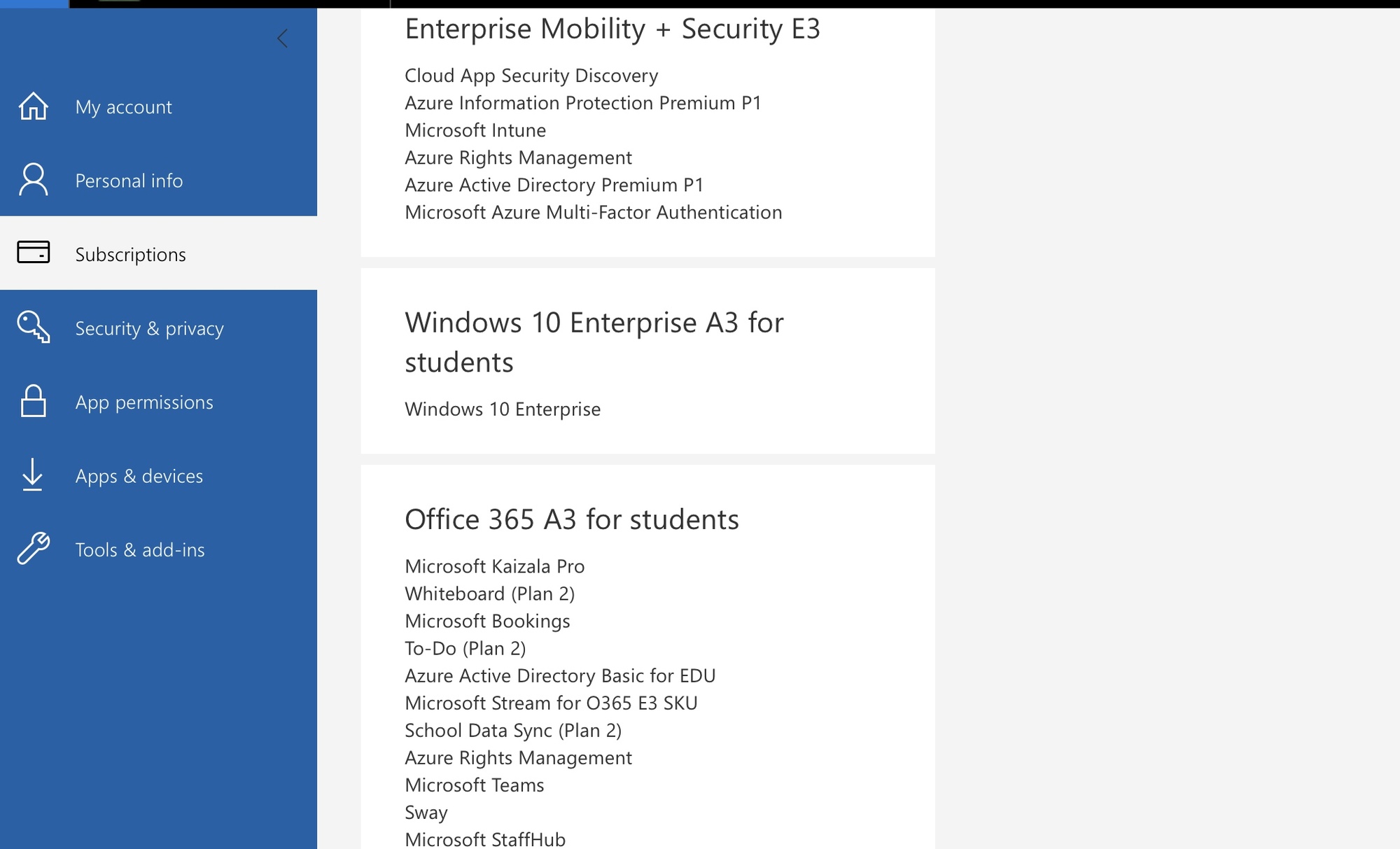1400x849 pixels.
Task: Click the Windows 10 Enterprise service line
Action: 503,409
